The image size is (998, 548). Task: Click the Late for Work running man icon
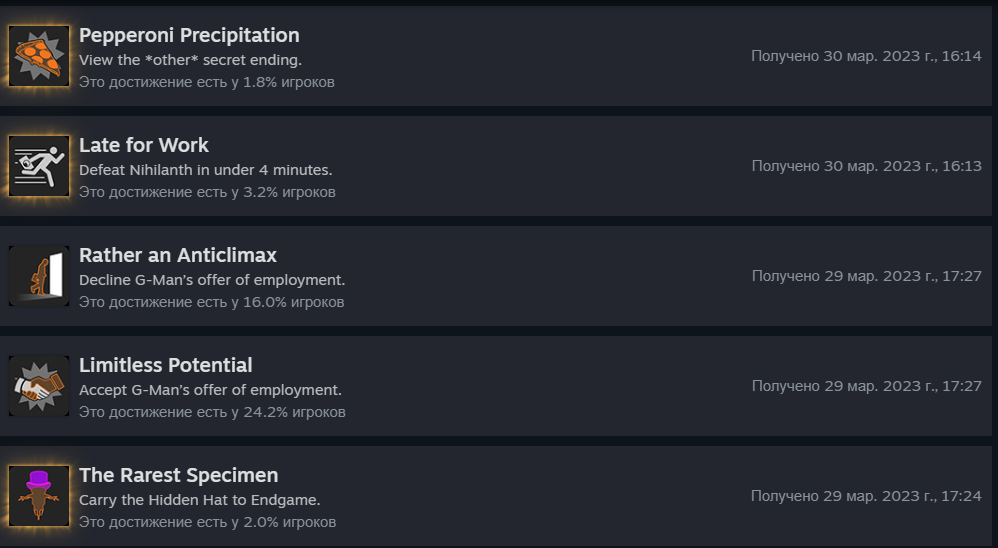pos(39,166)
